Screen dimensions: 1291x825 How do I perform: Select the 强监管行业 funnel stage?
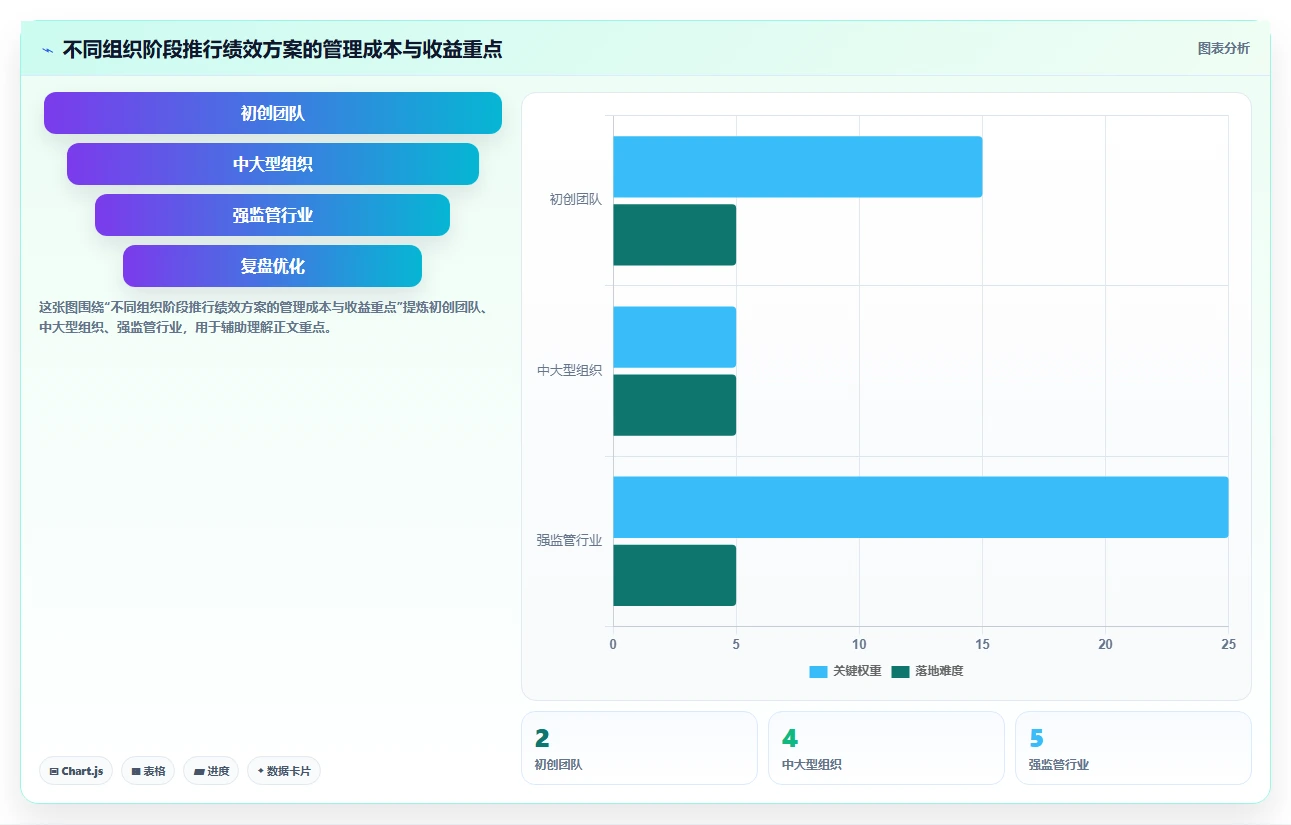273,215
